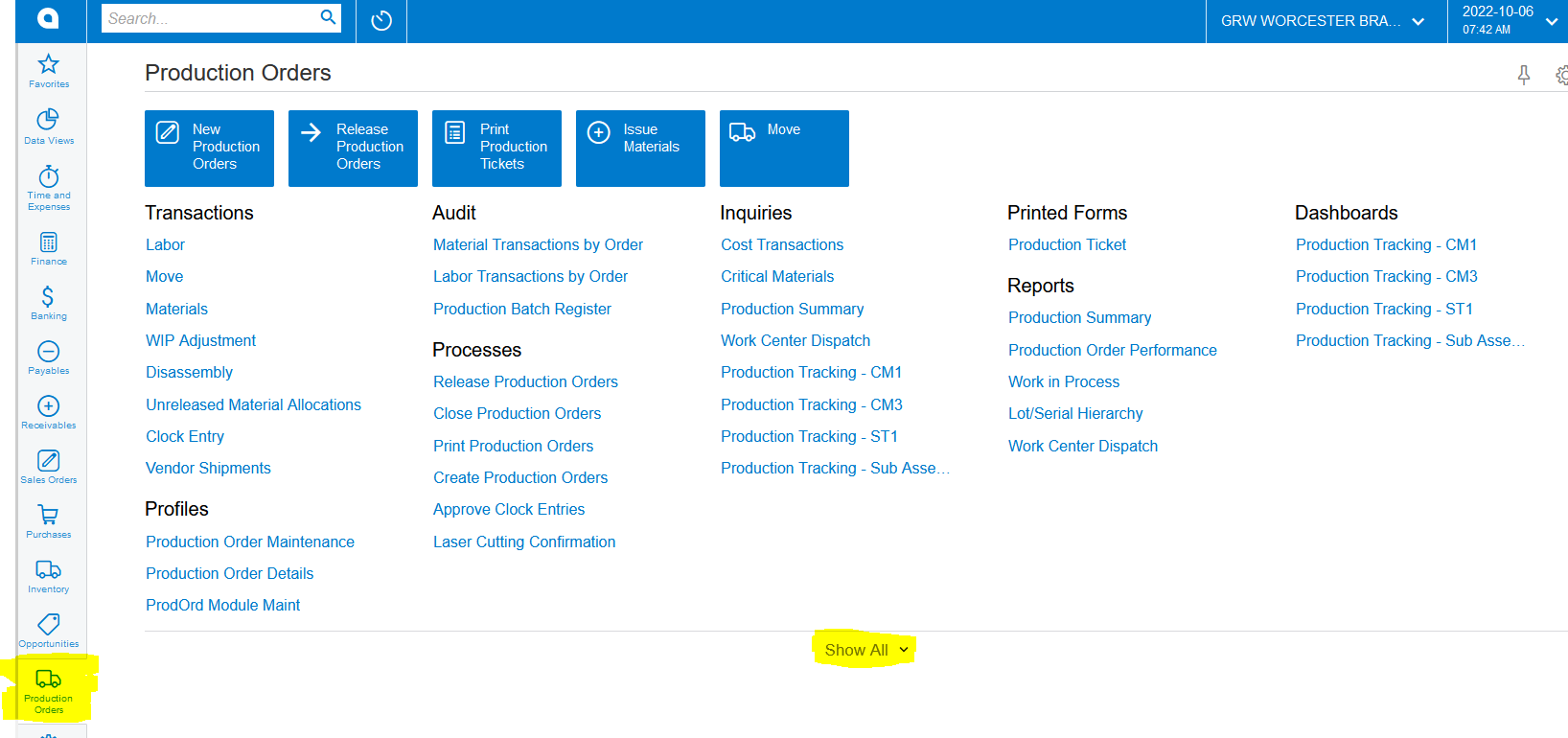Screen dimensions: 1568x738
Task: Open the WIP Adjustment link
Action: click(200, 340)
